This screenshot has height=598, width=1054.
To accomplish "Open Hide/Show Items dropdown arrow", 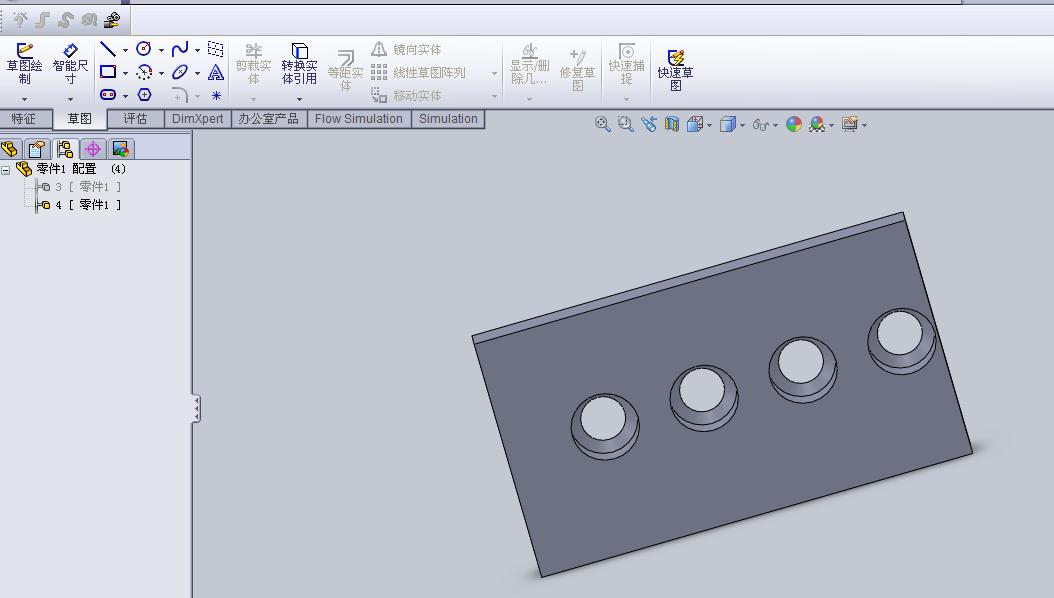I will click(775, 125).
